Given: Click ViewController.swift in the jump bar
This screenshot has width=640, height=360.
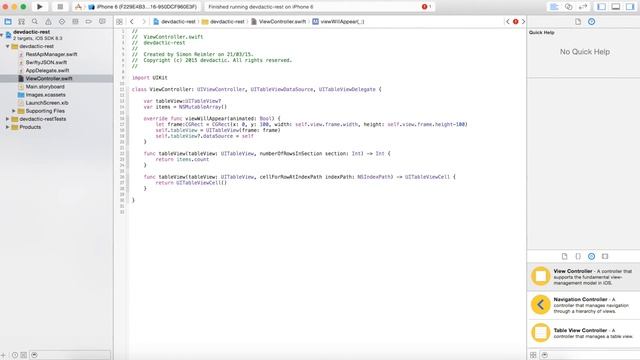Looking at the screenshot, I should tap(278, 22).
